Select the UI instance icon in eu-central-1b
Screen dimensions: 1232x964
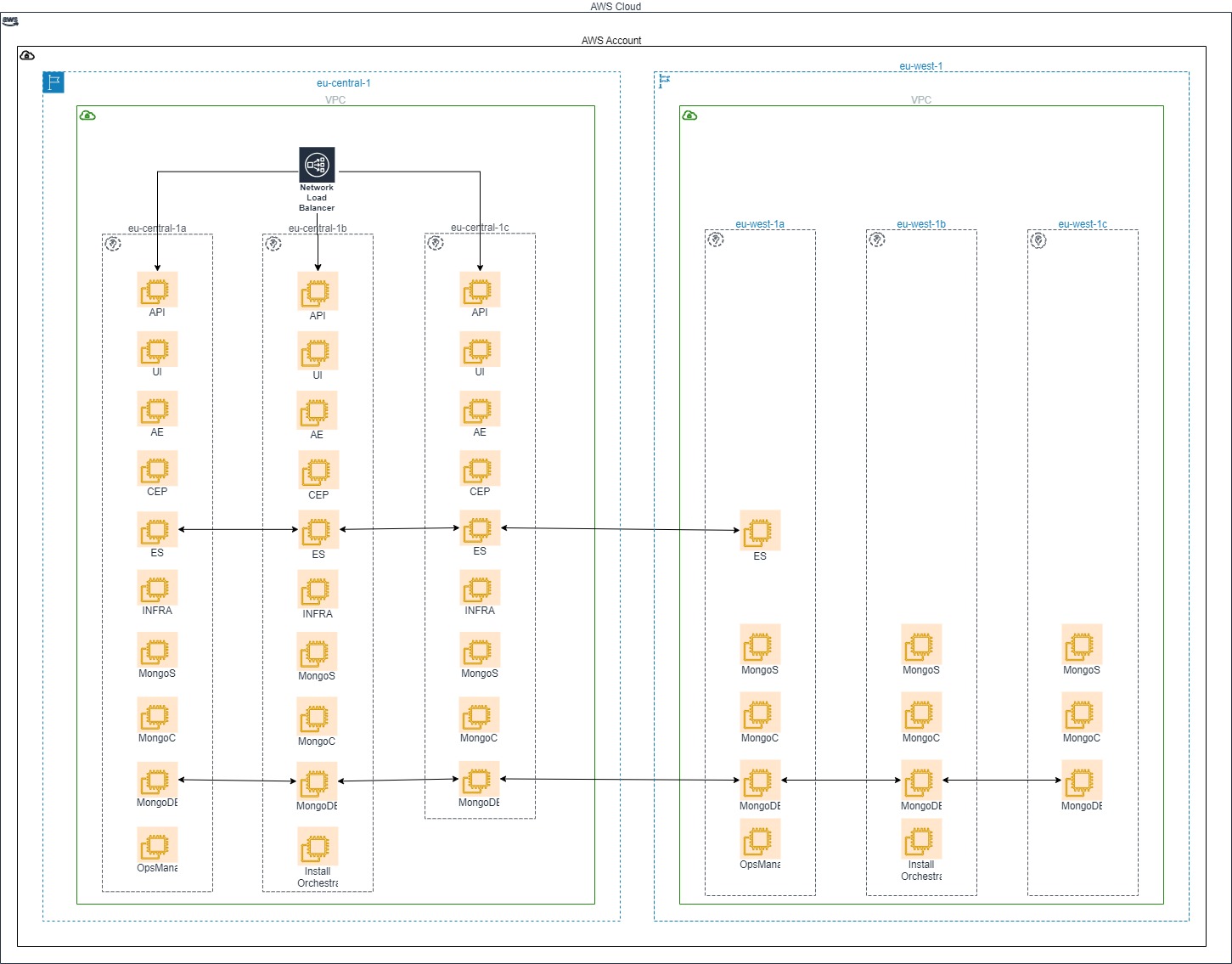coord(318,351)
